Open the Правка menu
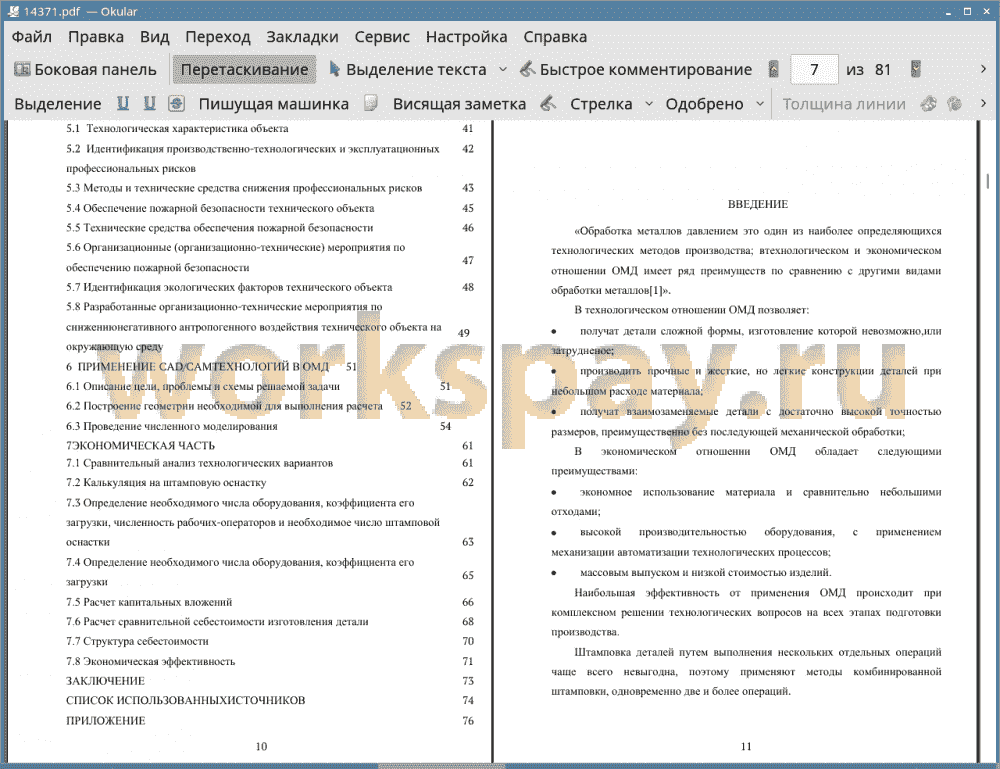 coord(96,37)
